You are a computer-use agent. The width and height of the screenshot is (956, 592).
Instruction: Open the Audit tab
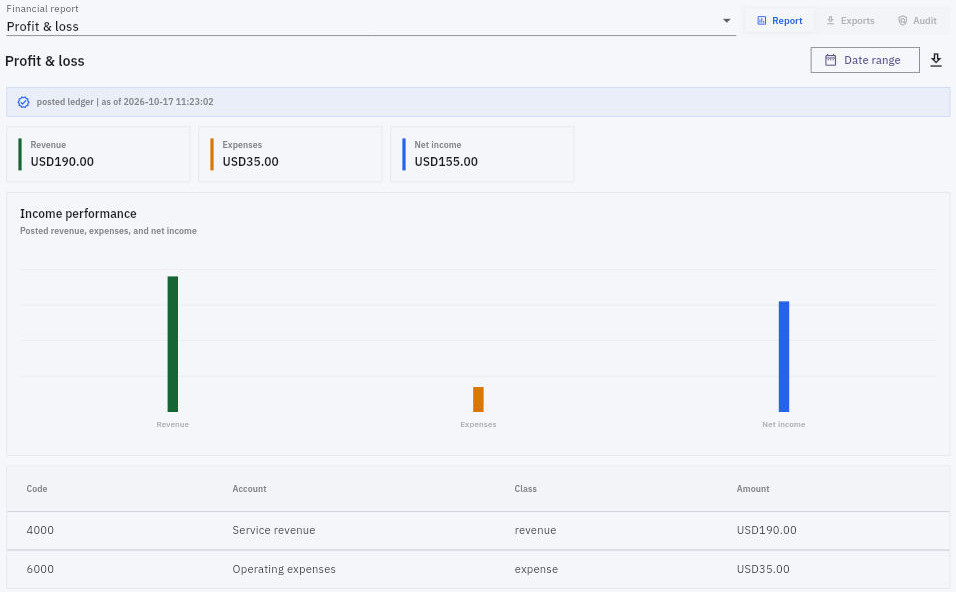(x=917, y=21)
